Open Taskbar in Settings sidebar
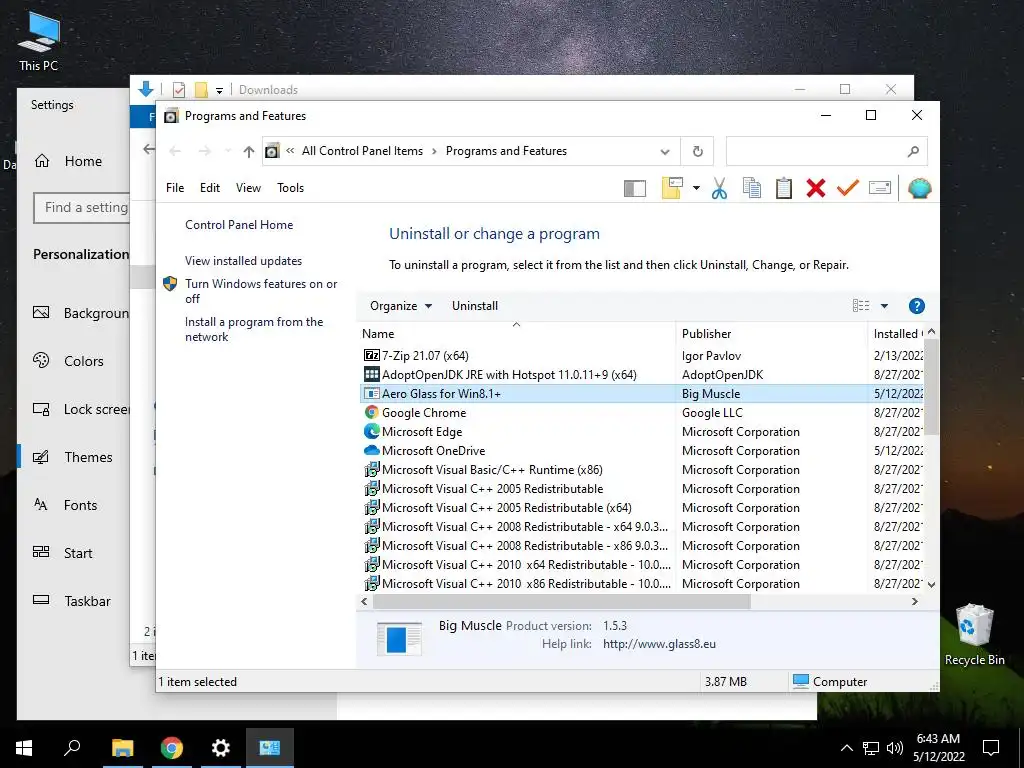The image size is (1024, 768). pos(71,601)
